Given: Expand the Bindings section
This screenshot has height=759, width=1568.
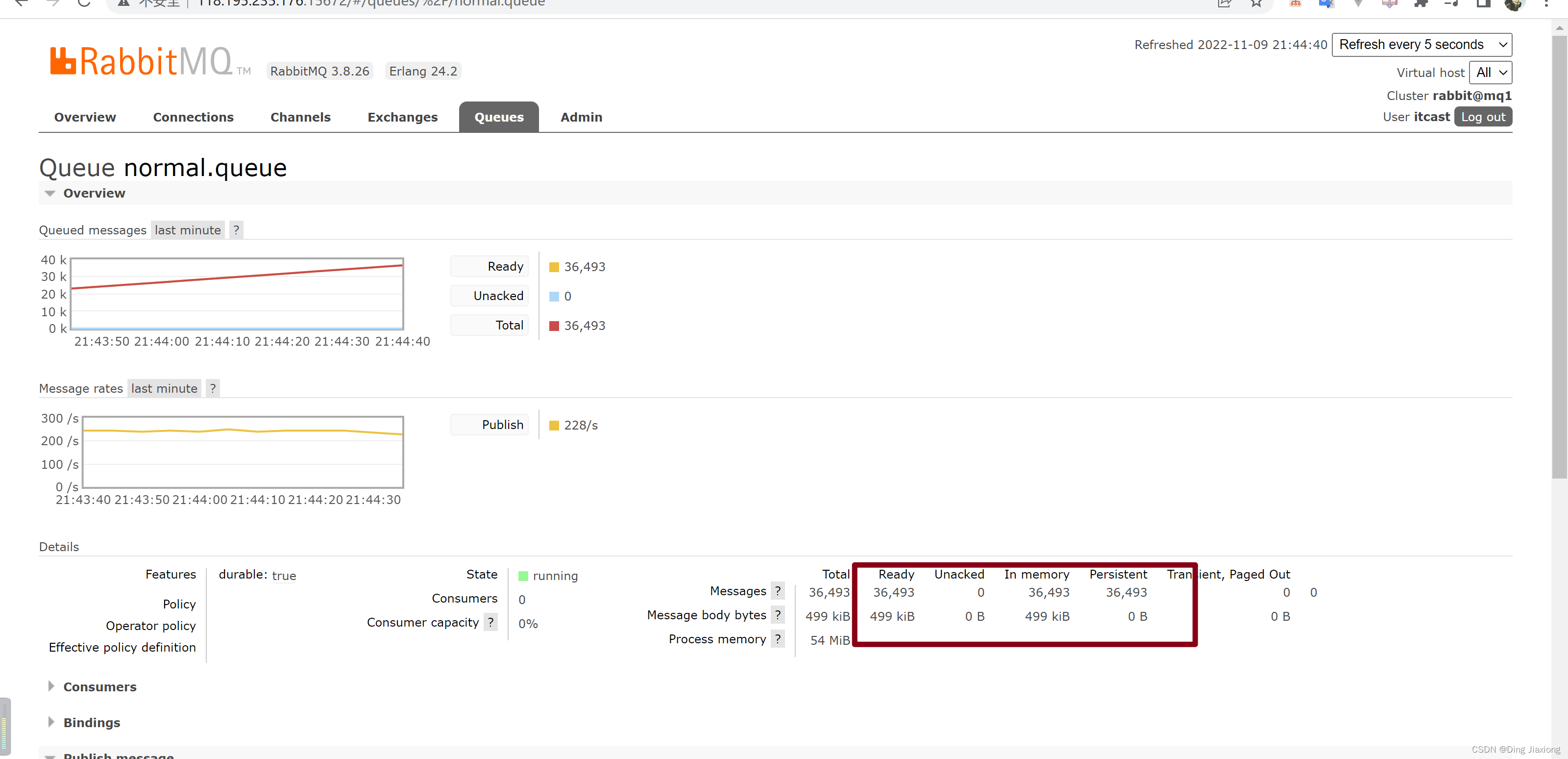Looking at the screenshot, I should coord(92,722).
